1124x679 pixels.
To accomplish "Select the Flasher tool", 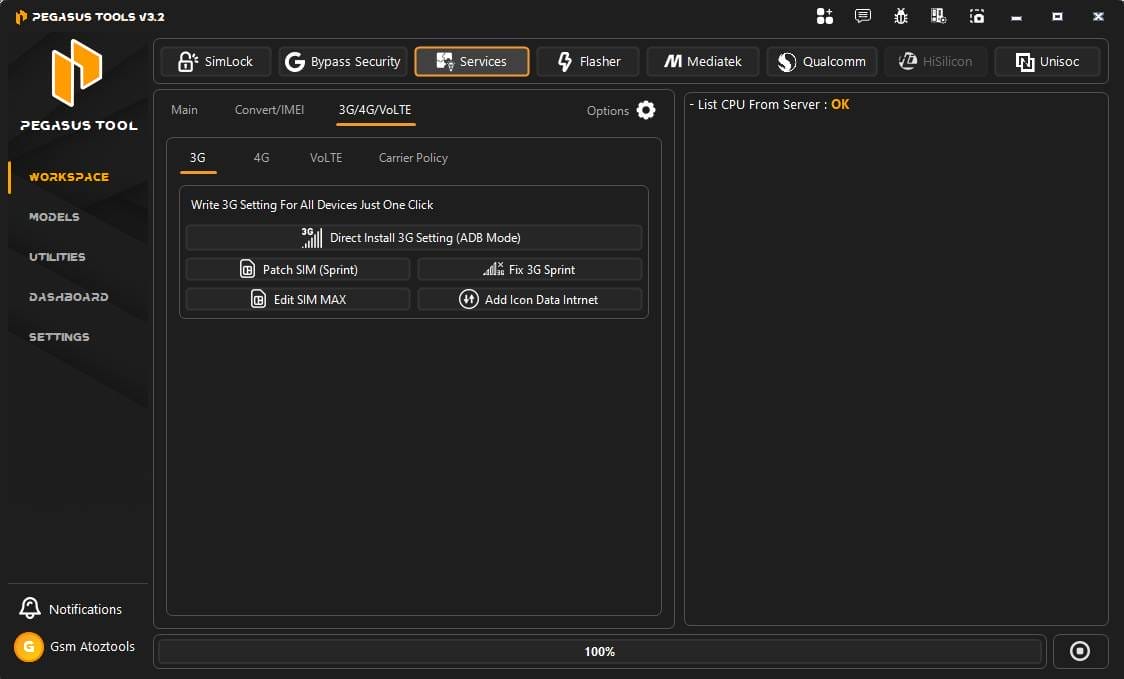I will tap(588, 61).
